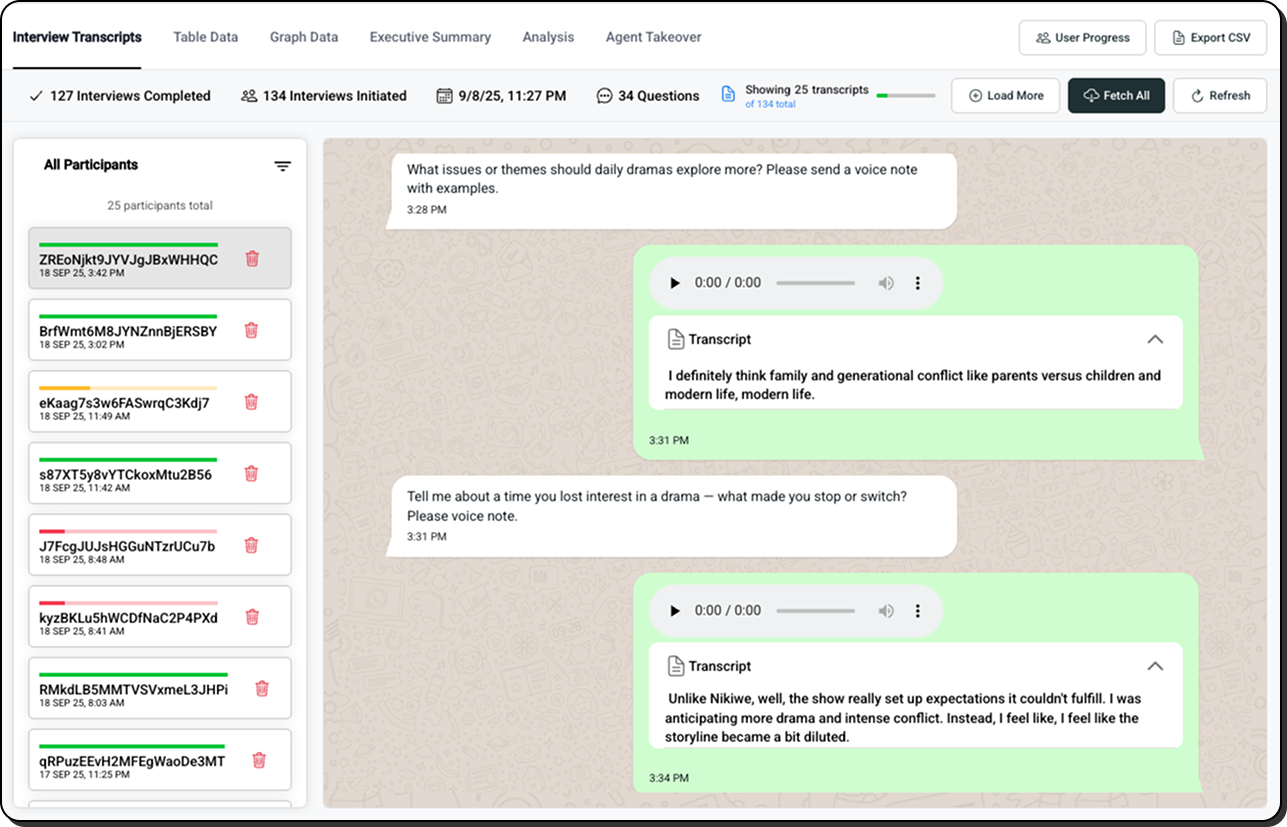Click trash icon for eKaag7s3w6FASwrqC3Kdj7
Image resolution: width=1287 pixels, height=827 pixels.
coord(252,402)
